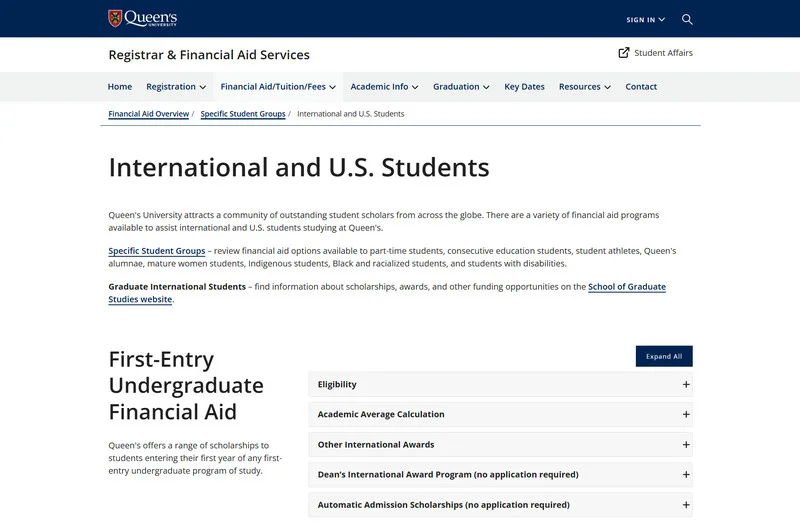Expand Dean's International Award Program section
Image resolution: width=800 pixels, height=530 pixels.
(x=500, y=474)
